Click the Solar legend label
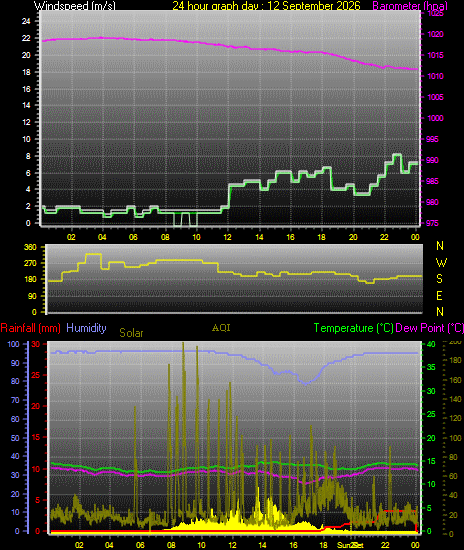This screenshot has height=550, width=464. pos(131,333)
